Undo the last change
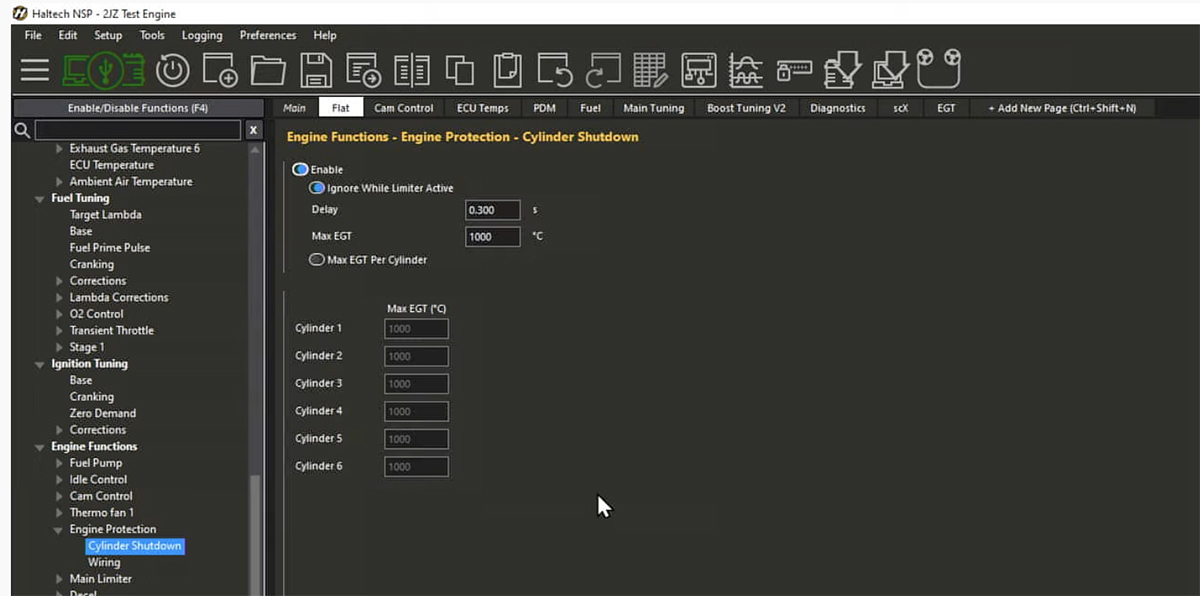This screenshot has height=596, width=1200. point(556,70)
